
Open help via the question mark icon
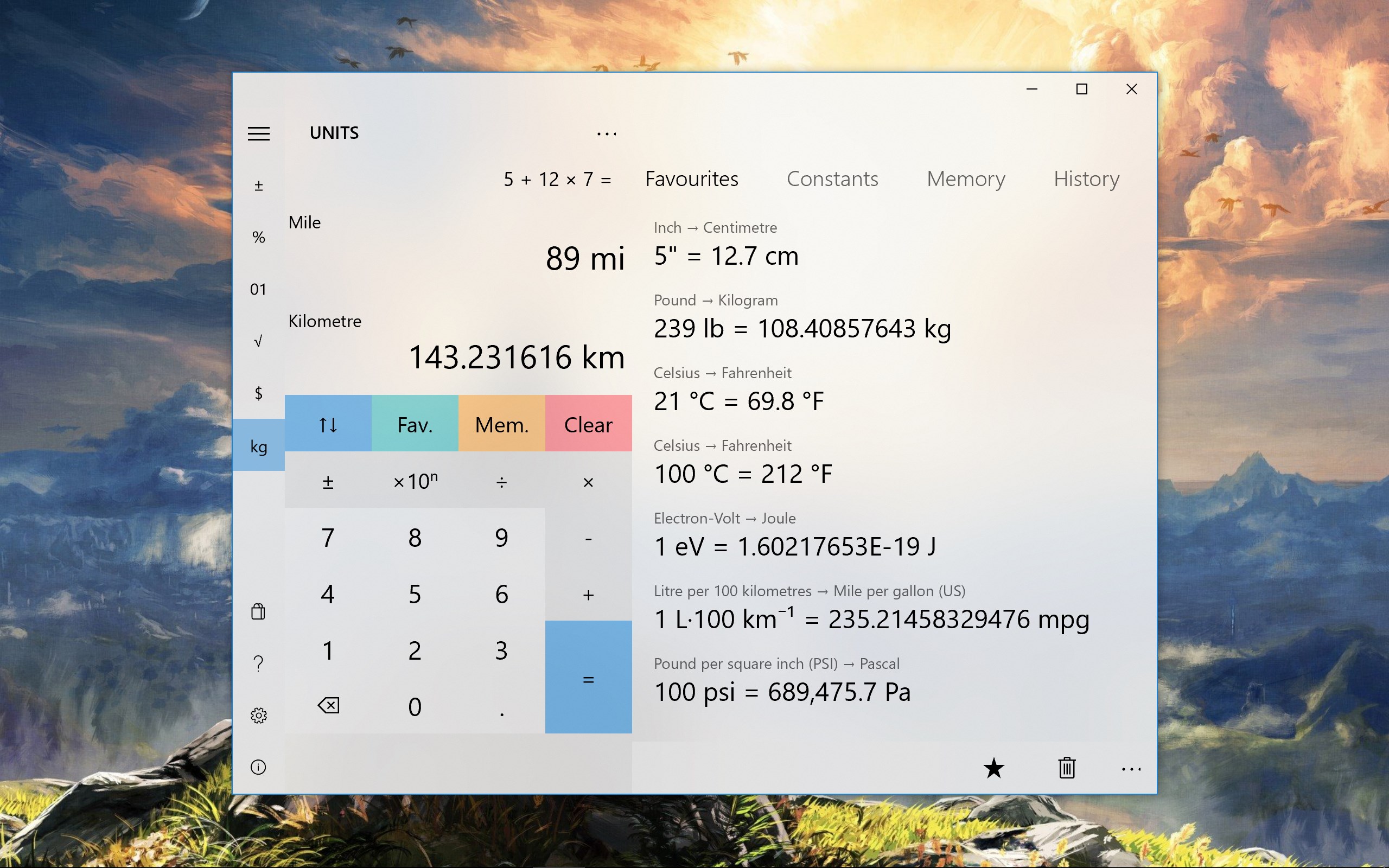click(x=258, y=663)
